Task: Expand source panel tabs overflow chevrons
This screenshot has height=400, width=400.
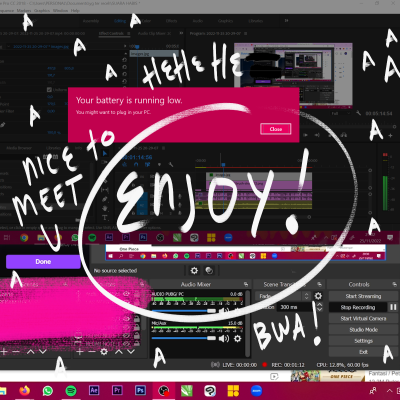Action: (181, 33)
